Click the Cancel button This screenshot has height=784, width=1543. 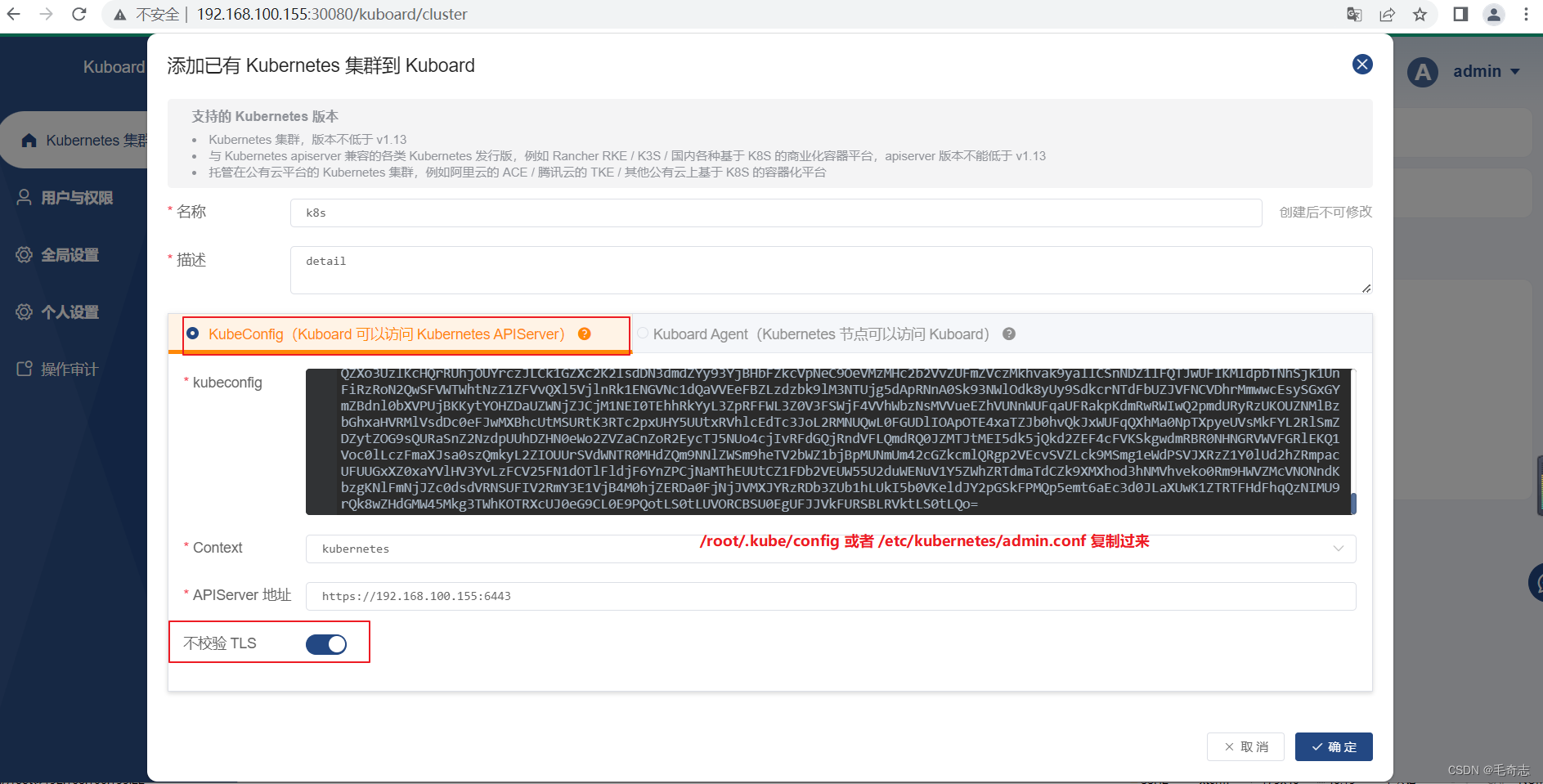pyautogui.click(x=1245, y=746)
